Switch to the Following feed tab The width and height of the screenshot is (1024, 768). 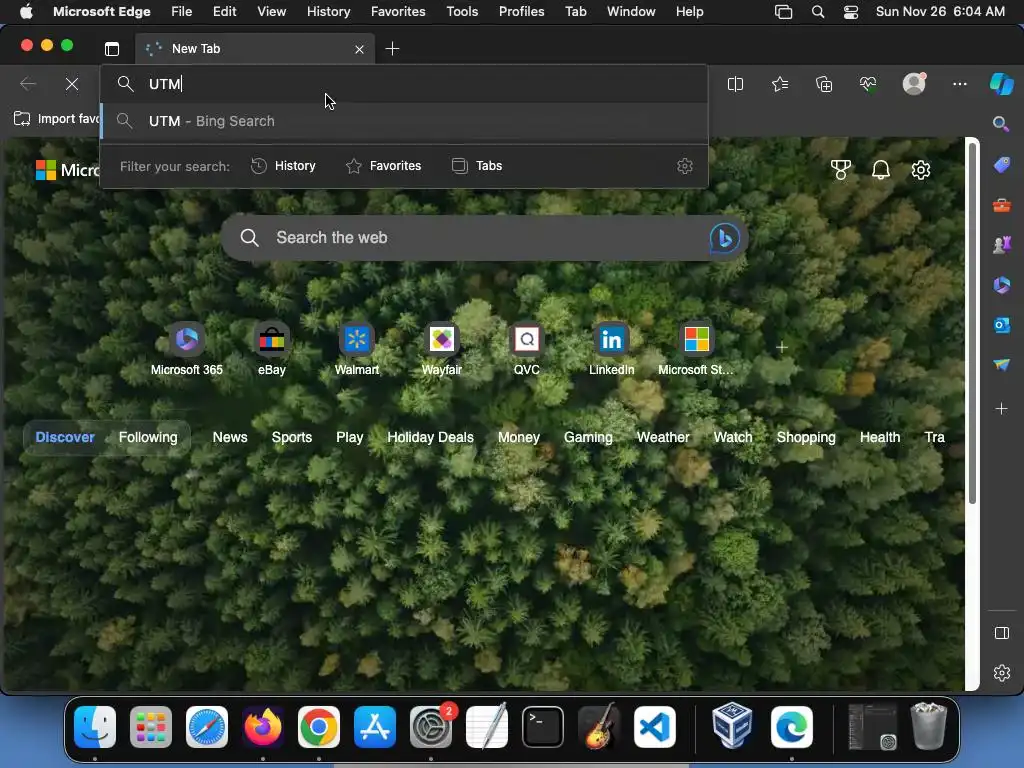click(x=148, y=438)
